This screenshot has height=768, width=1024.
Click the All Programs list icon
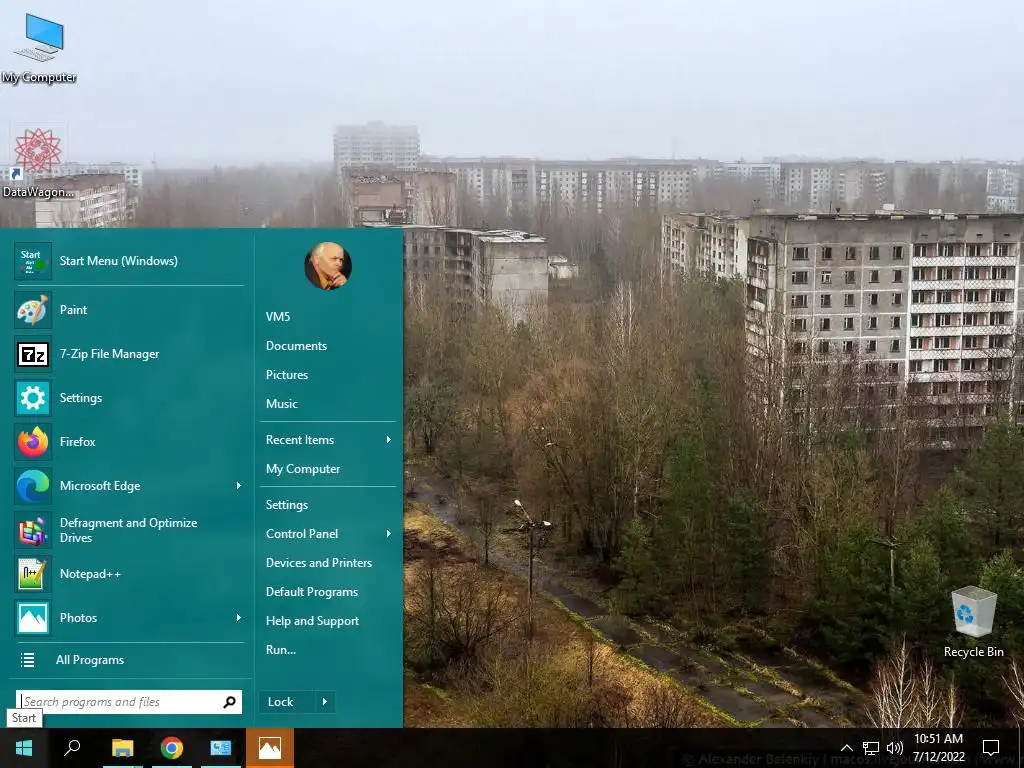coord(27,660)
